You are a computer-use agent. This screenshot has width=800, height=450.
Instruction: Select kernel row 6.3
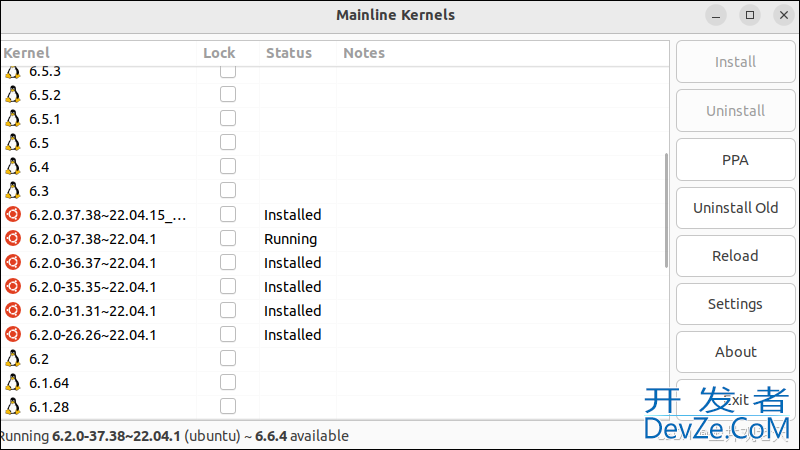335,191
